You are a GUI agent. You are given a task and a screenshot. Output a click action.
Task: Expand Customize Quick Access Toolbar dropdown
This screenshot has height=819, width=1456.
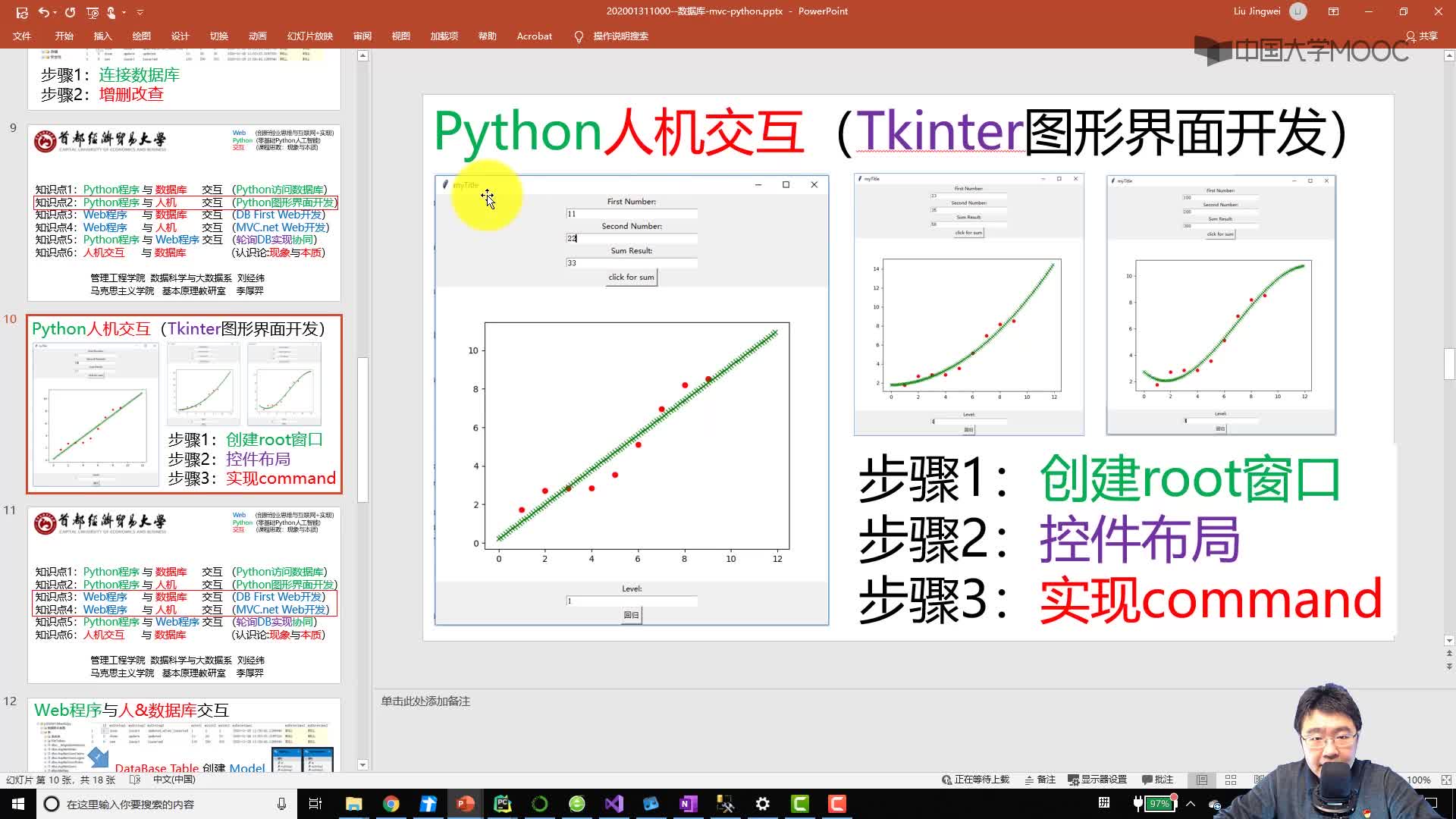[x=140, y=12]
